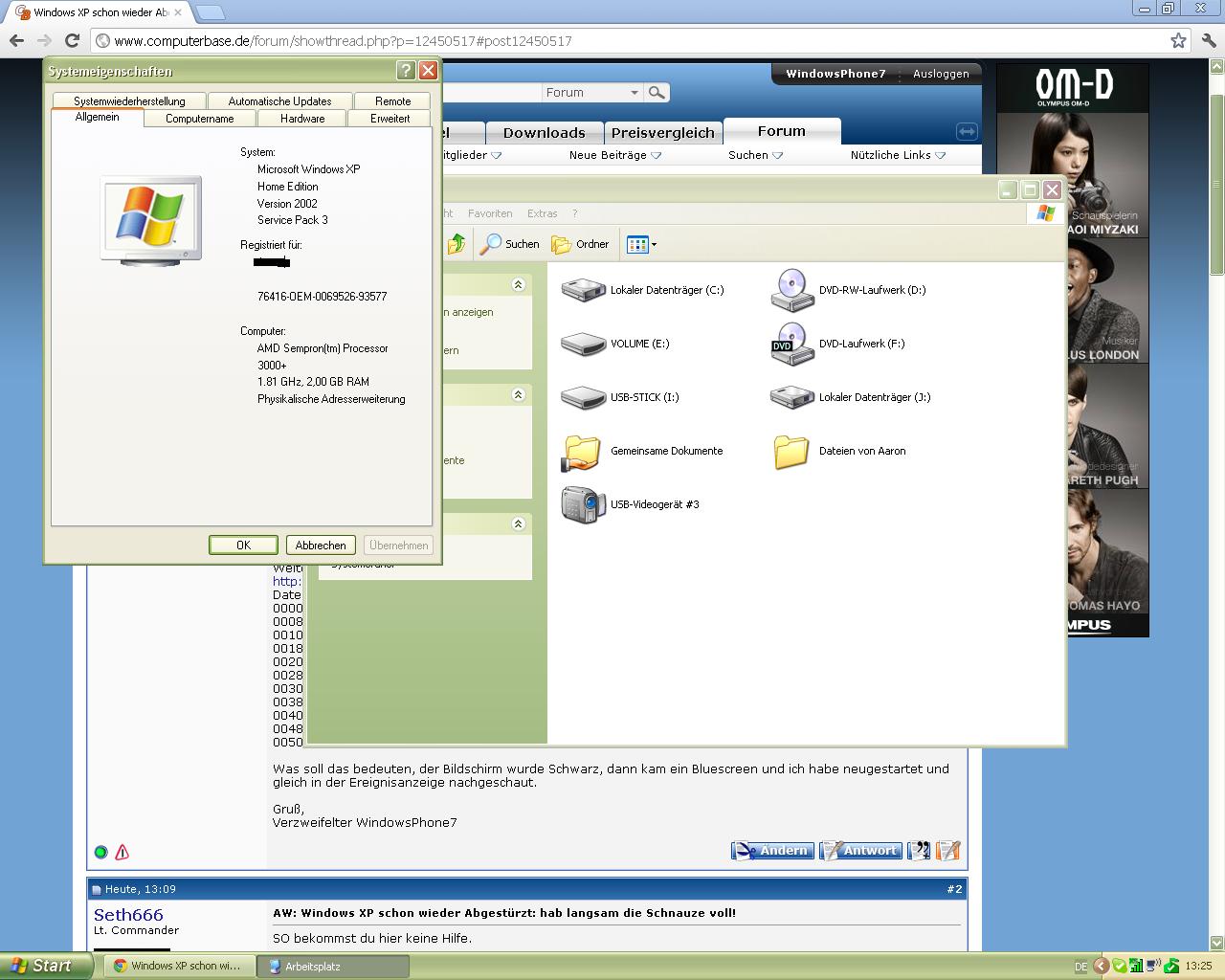Click DE language indicator in taskbar

click(1080, 967)
